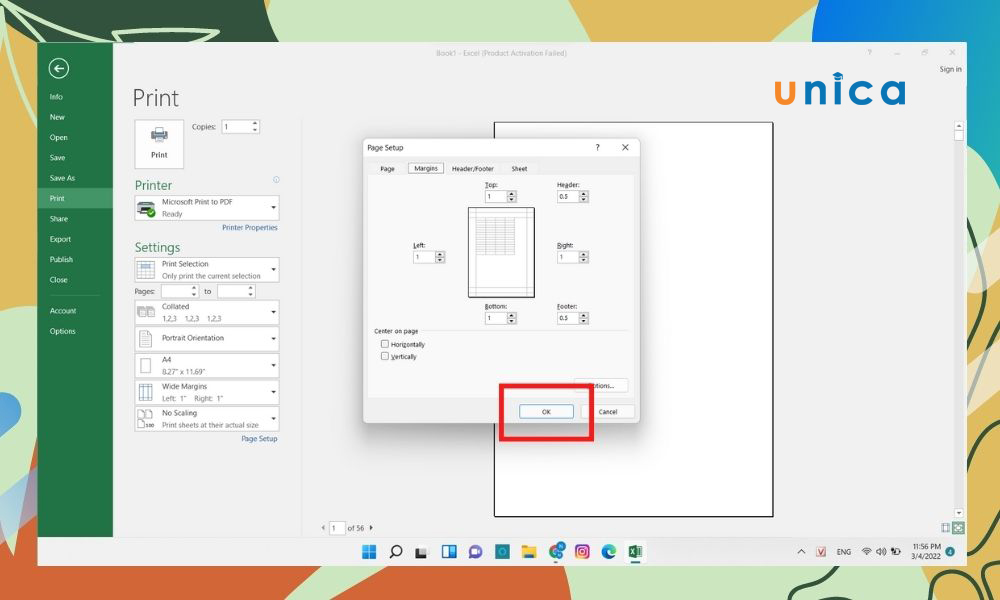Click the Pages from input field
This screenshot has height=600, width=1000.
175,291
